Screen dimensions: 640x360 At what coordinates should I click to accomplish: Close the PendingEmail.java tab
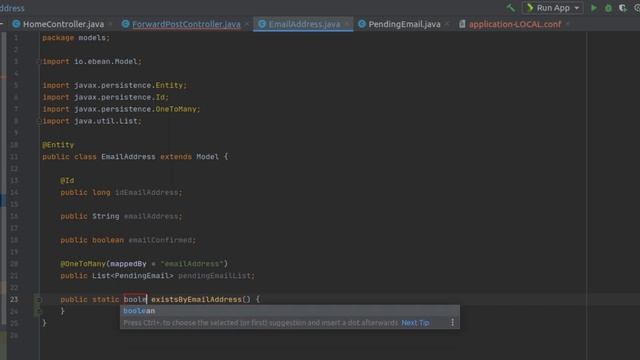point(447,24)
